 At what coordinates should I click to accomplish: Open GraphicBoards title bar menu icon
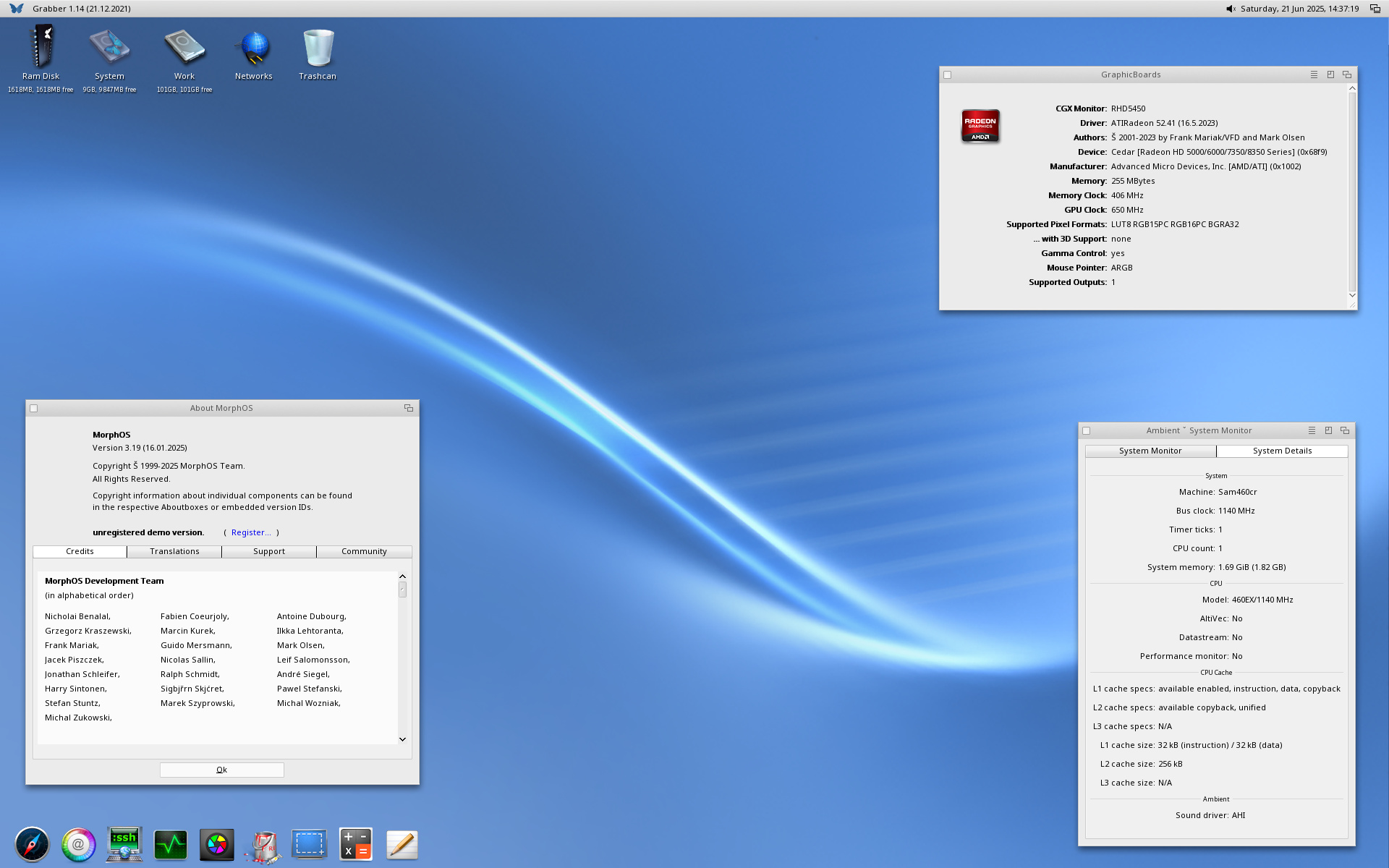1314,75
